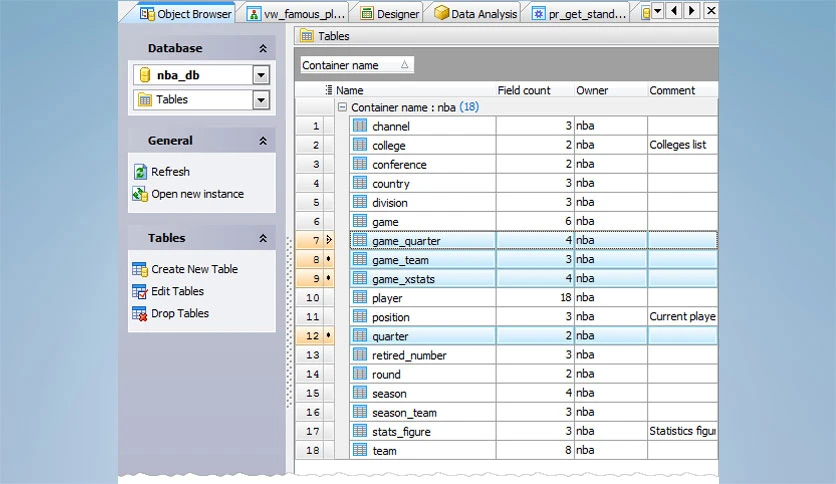Click the Open new instance icon
836x484 pixels.
click(140, 194)
